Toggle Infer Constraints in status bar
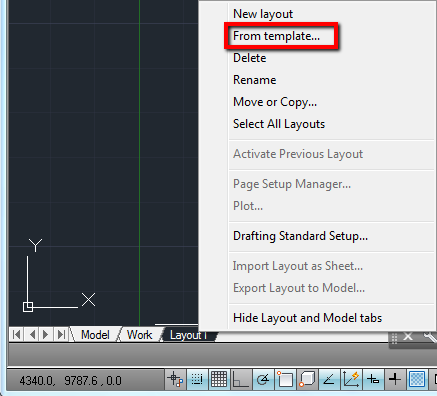Viewport: 437px width, 396px height. point(176,379)
